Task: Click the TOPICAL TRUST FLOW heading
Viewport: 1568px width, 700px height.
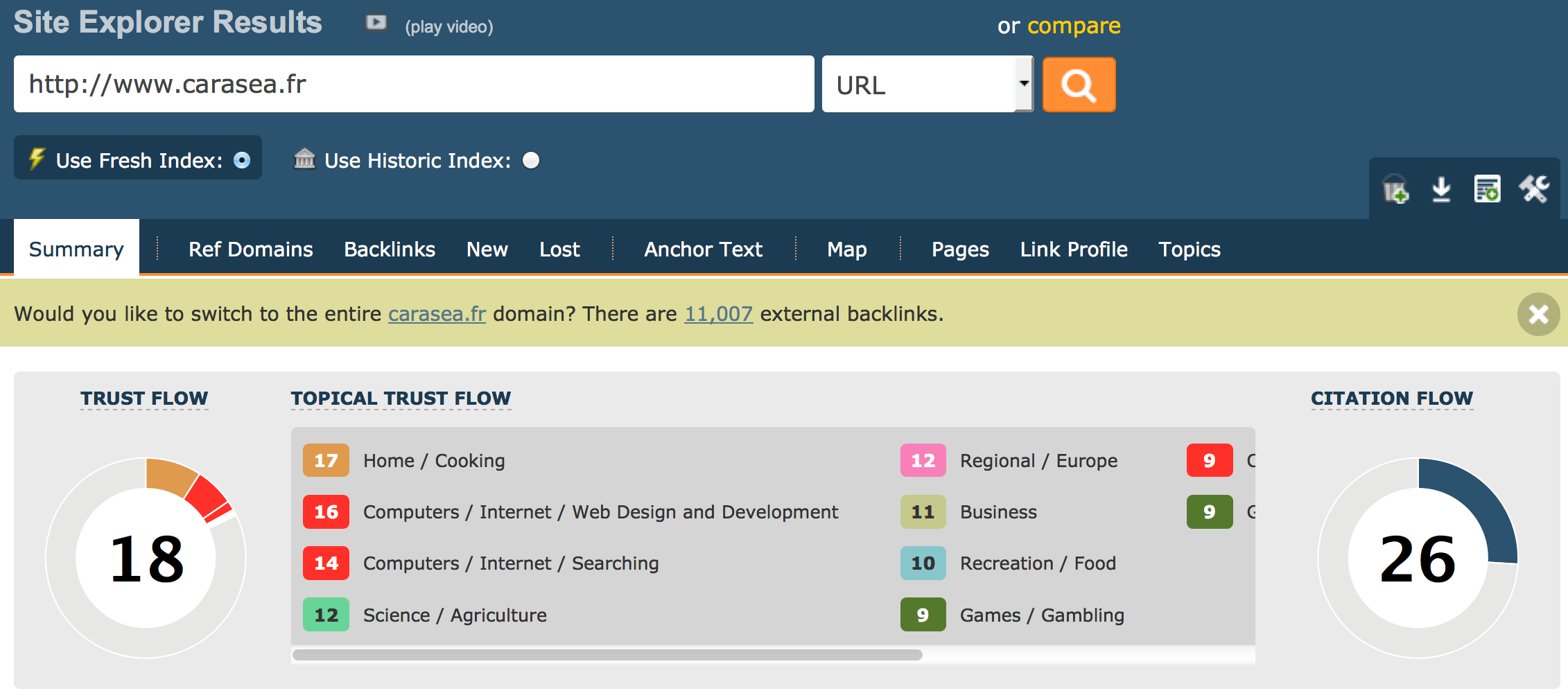Action: pyautogui.click(x=401, y=399)
